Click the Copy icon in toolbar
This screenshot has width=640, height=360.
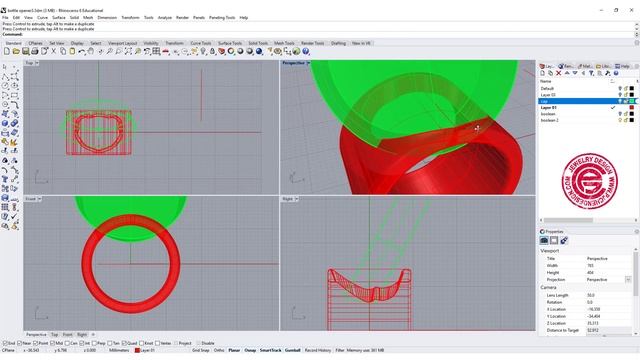63,51
